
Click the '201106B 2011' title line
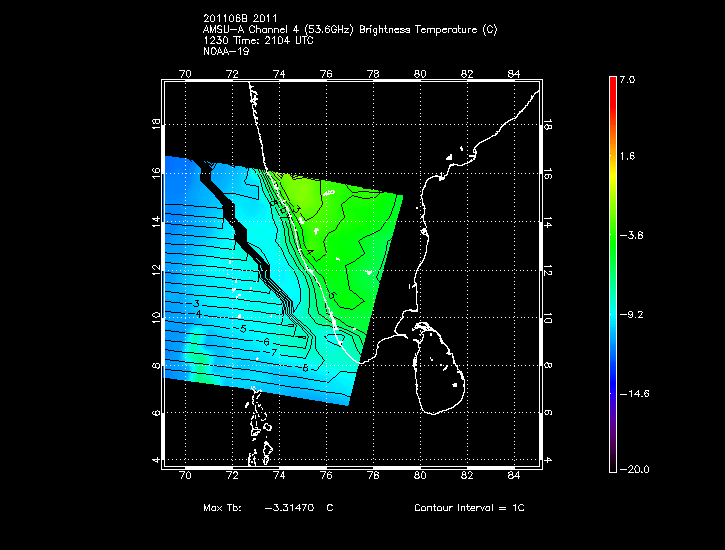(240, 18)
